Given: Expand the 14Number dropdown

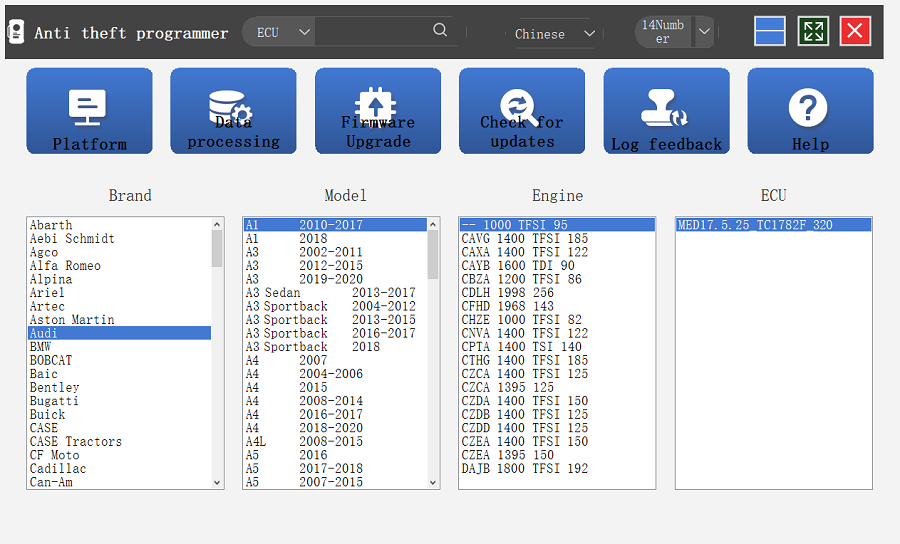Looking at the screenshot, I should pos(704,32).
